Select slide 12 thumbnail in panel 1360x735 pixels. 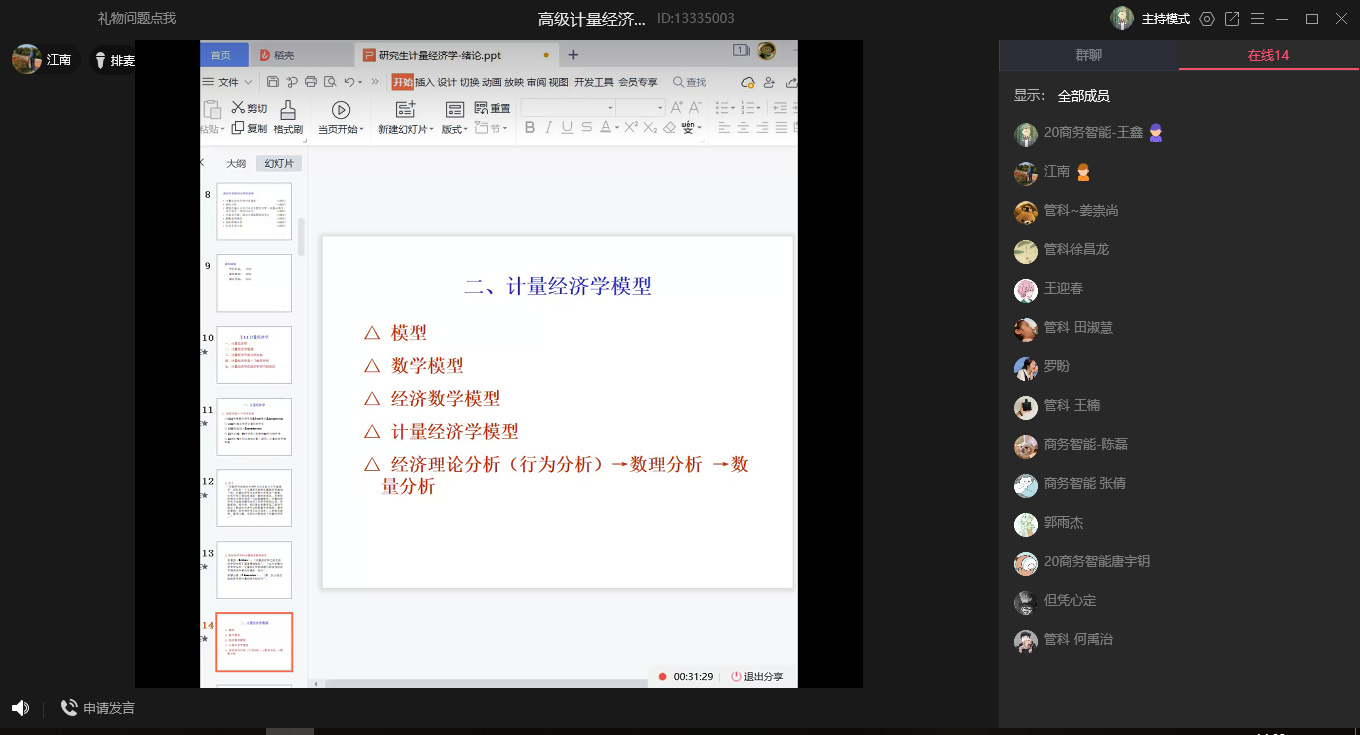point(254,498)
